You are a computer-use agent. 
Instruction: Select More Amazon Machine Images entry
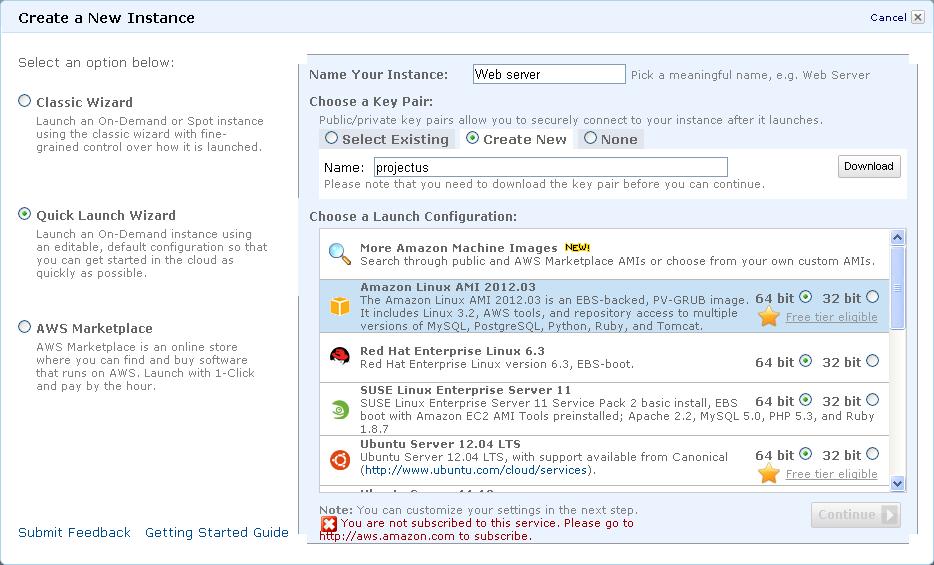pyautogui.click(x=604, y=254)
